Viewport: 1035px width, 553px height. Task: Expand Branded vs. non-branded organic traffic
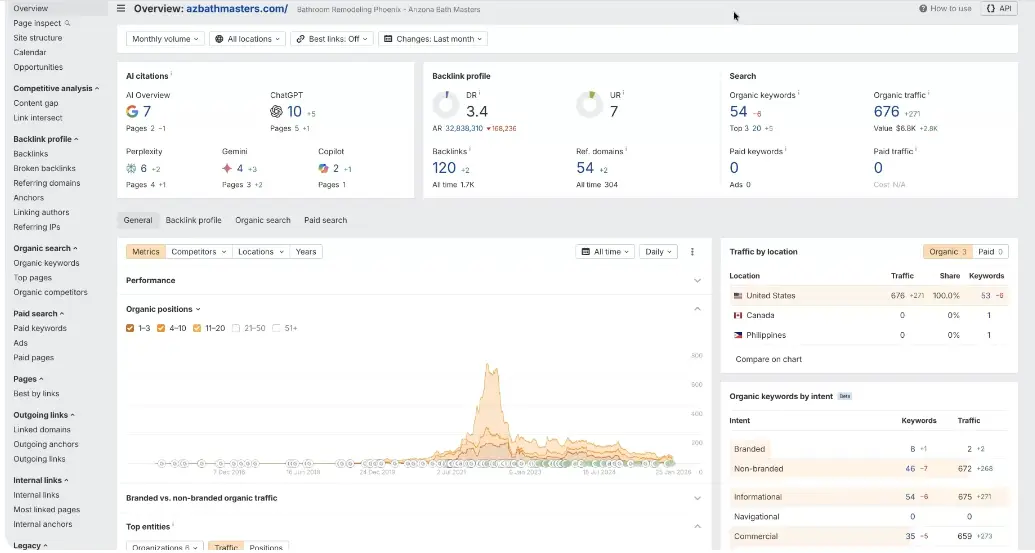697,498
